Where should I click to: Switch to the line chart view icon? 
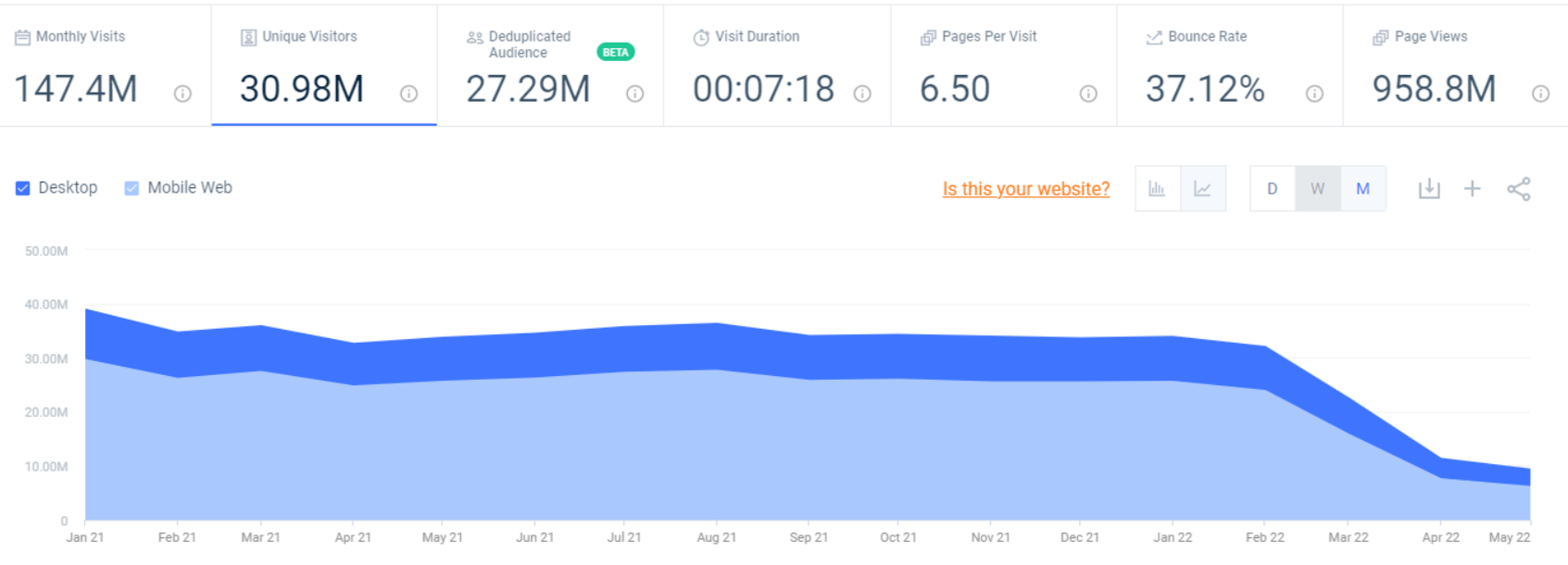[1203, 189]
